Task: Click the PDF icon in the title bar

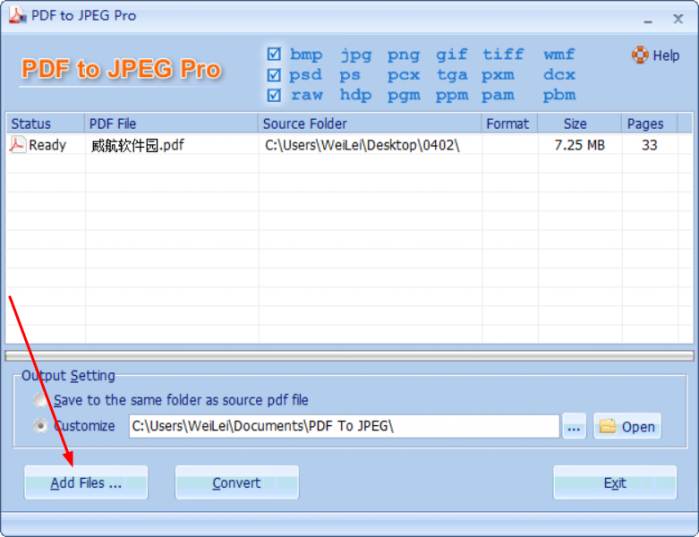Action: tap(18, 16)
